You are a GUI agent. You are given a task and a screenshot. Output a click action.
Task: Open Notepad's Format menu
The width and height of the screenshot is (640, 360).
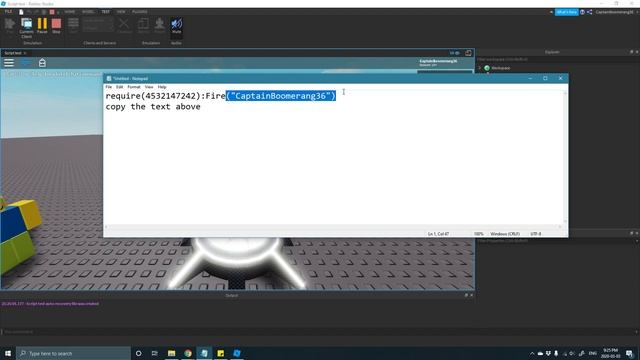[x=134, y=87]
